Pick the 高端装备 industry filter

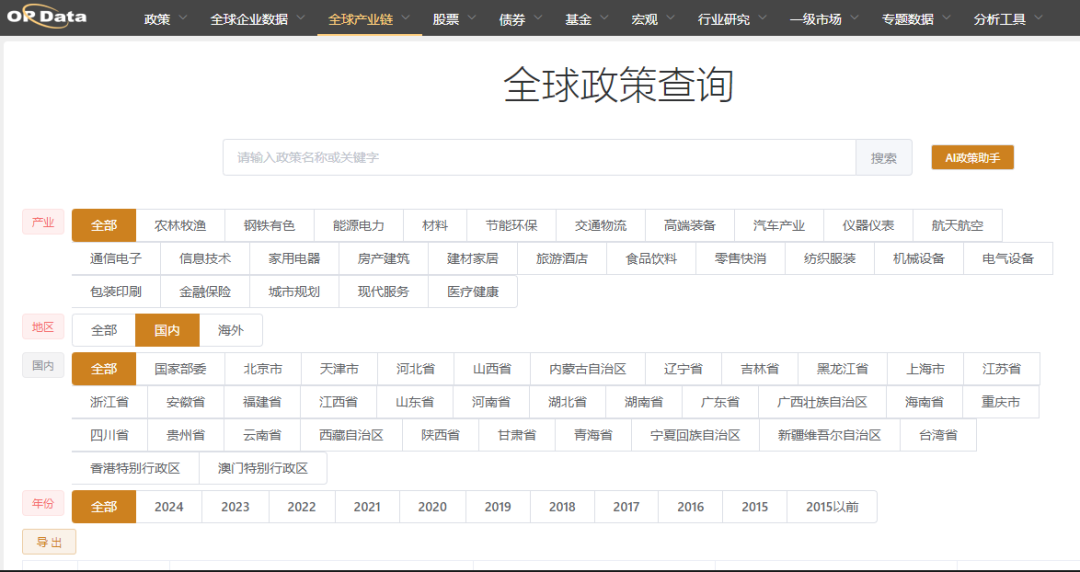click(690, 225)
